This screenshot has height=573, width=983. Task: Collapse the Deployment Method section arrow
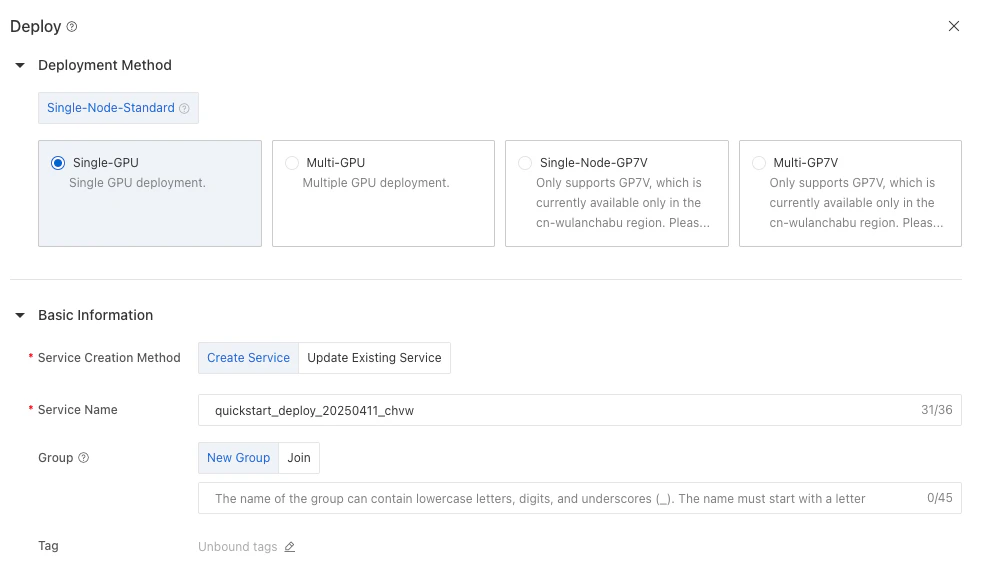(x=20, y=65)
